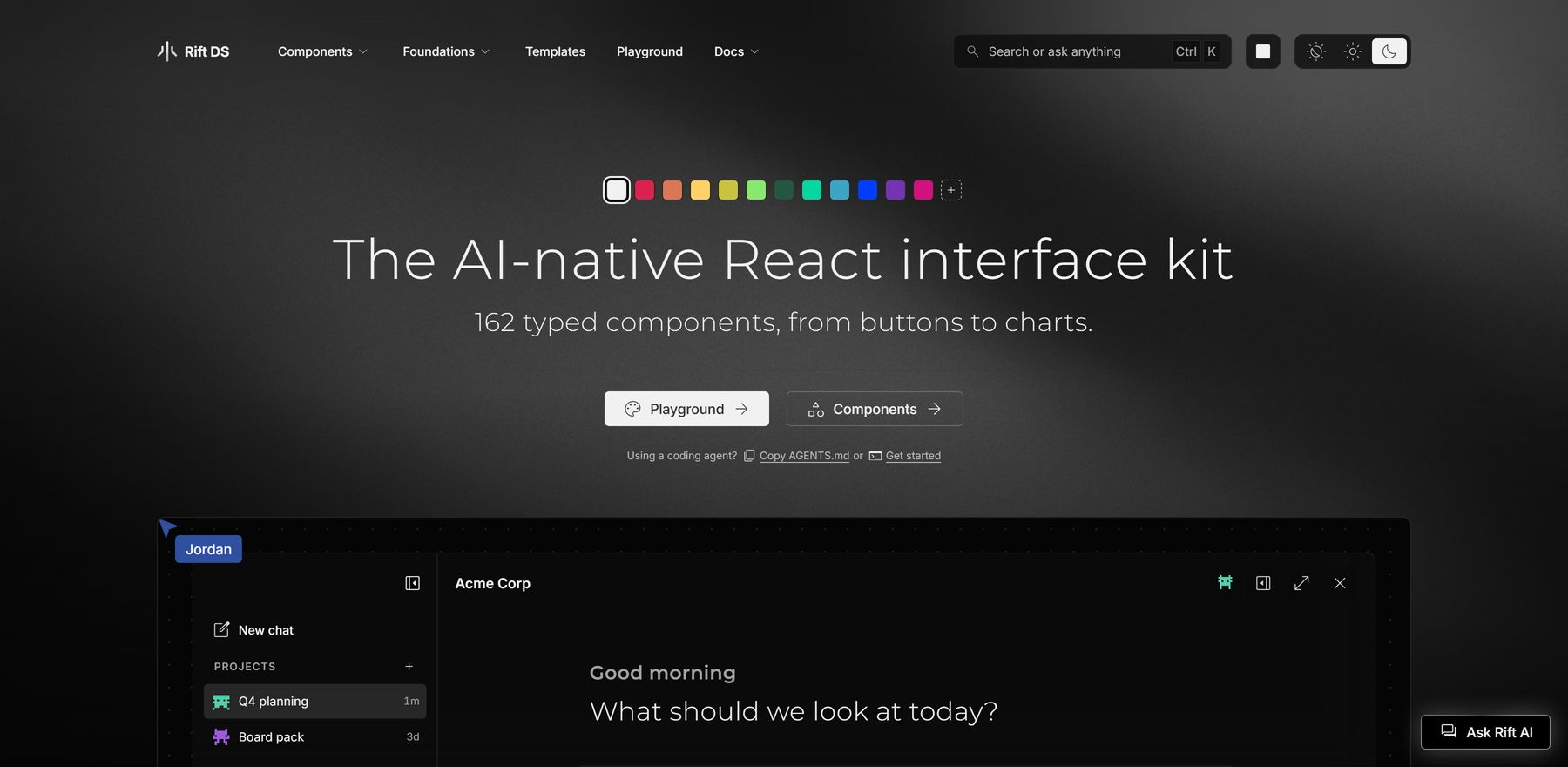Pick the purple accent swatch
Screen dimensions: 1568x767
896,190
